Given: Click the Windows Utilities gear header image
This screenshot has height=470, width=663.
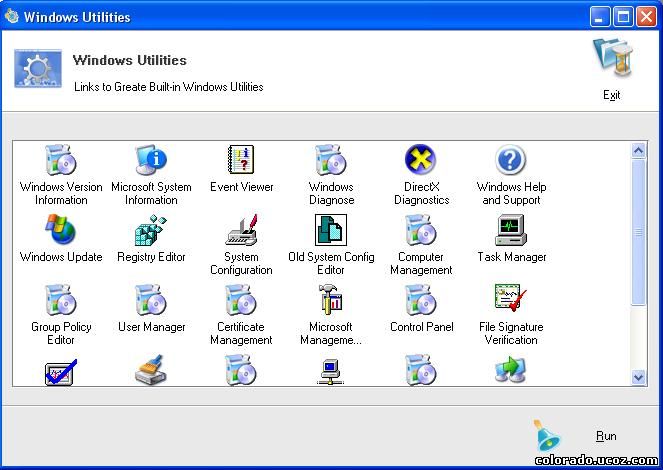Looking at the screenshot, I should pos(38,68).
